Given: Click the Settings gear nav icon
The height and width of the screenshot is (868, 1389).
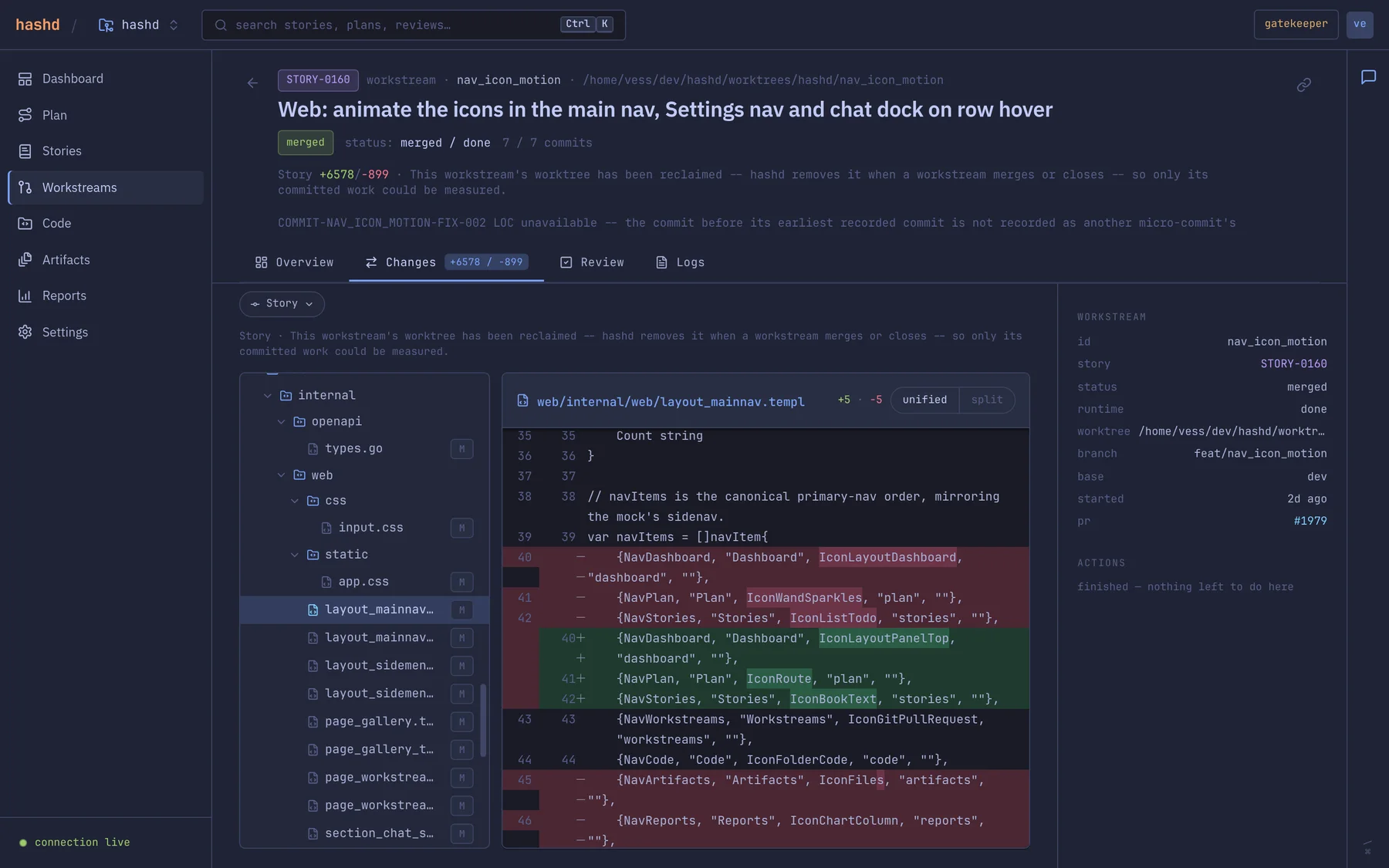Looking at the screenshot, I should pyautogui.click(x=25, y=333).
